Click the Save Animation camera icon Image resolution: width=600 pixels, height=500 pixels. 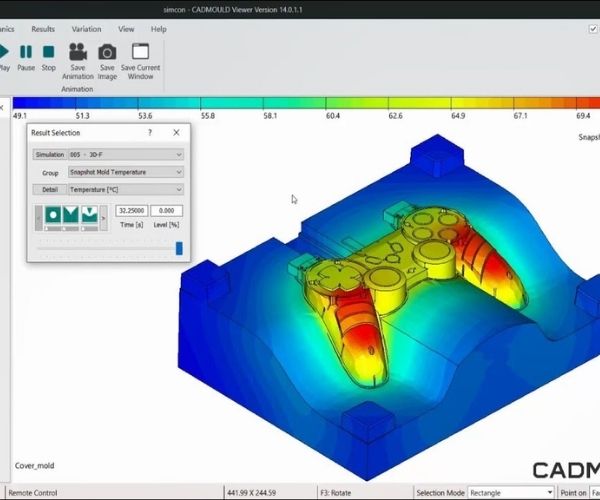(77, 52)
